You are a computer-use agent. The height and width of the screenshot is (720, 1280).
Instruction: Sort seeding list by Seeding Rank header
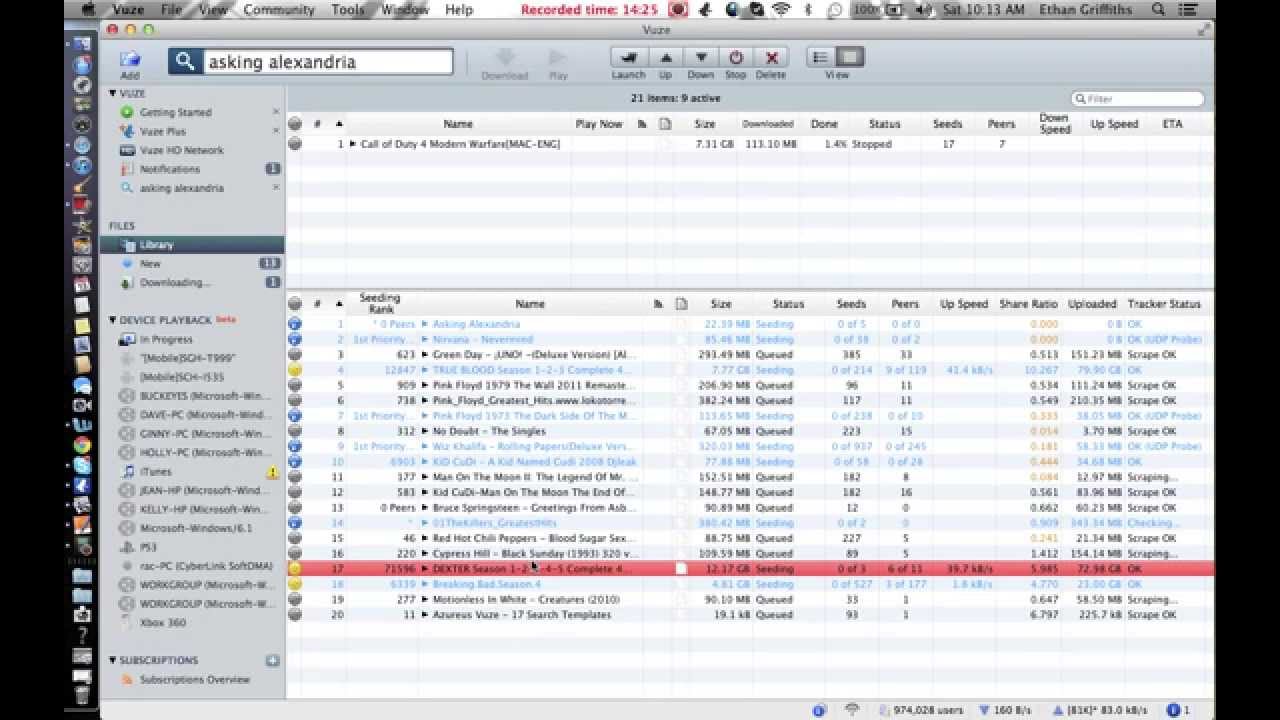click(380, 303)
